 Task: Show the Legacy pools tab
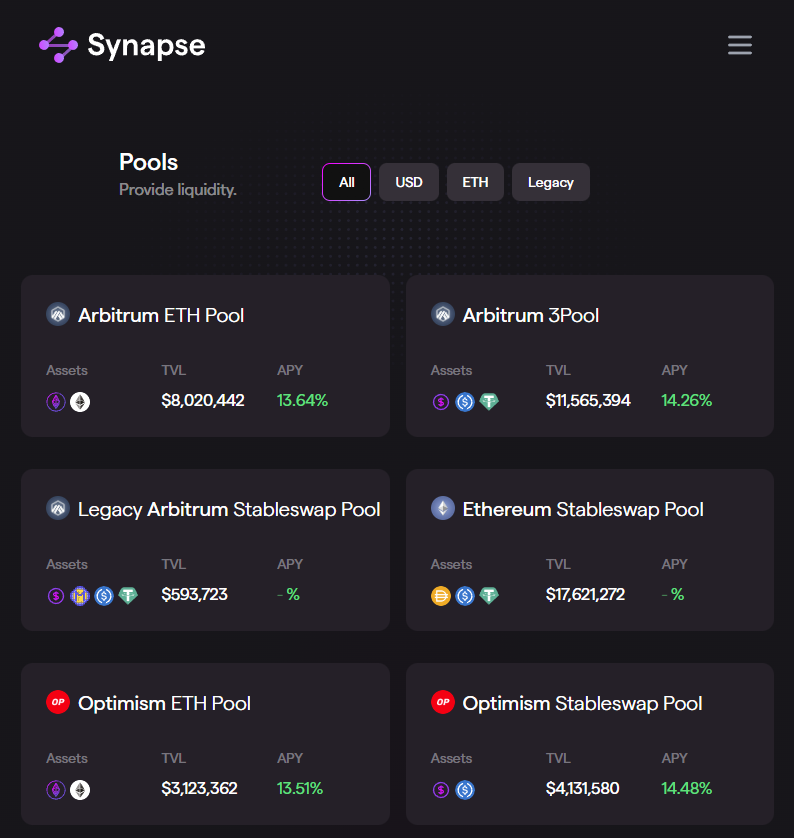click(551, 182)
